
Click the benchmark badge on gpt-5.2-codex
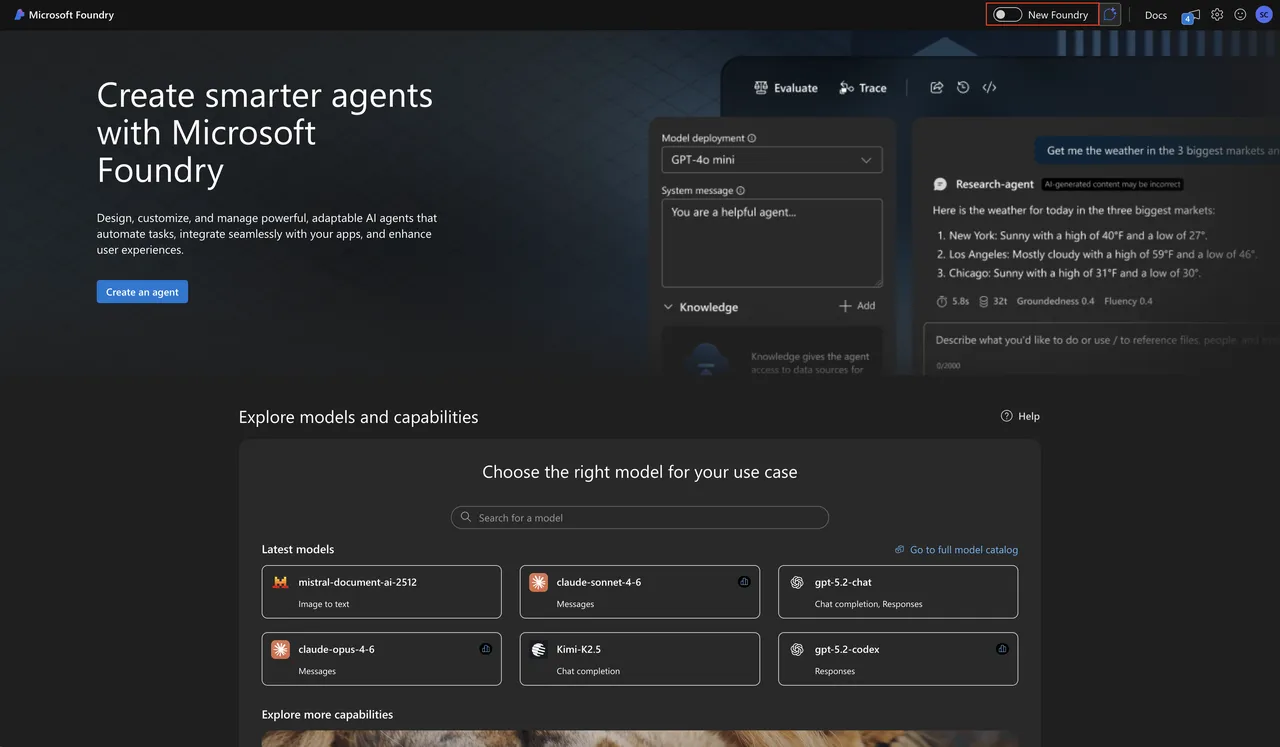coord(1002,648)
